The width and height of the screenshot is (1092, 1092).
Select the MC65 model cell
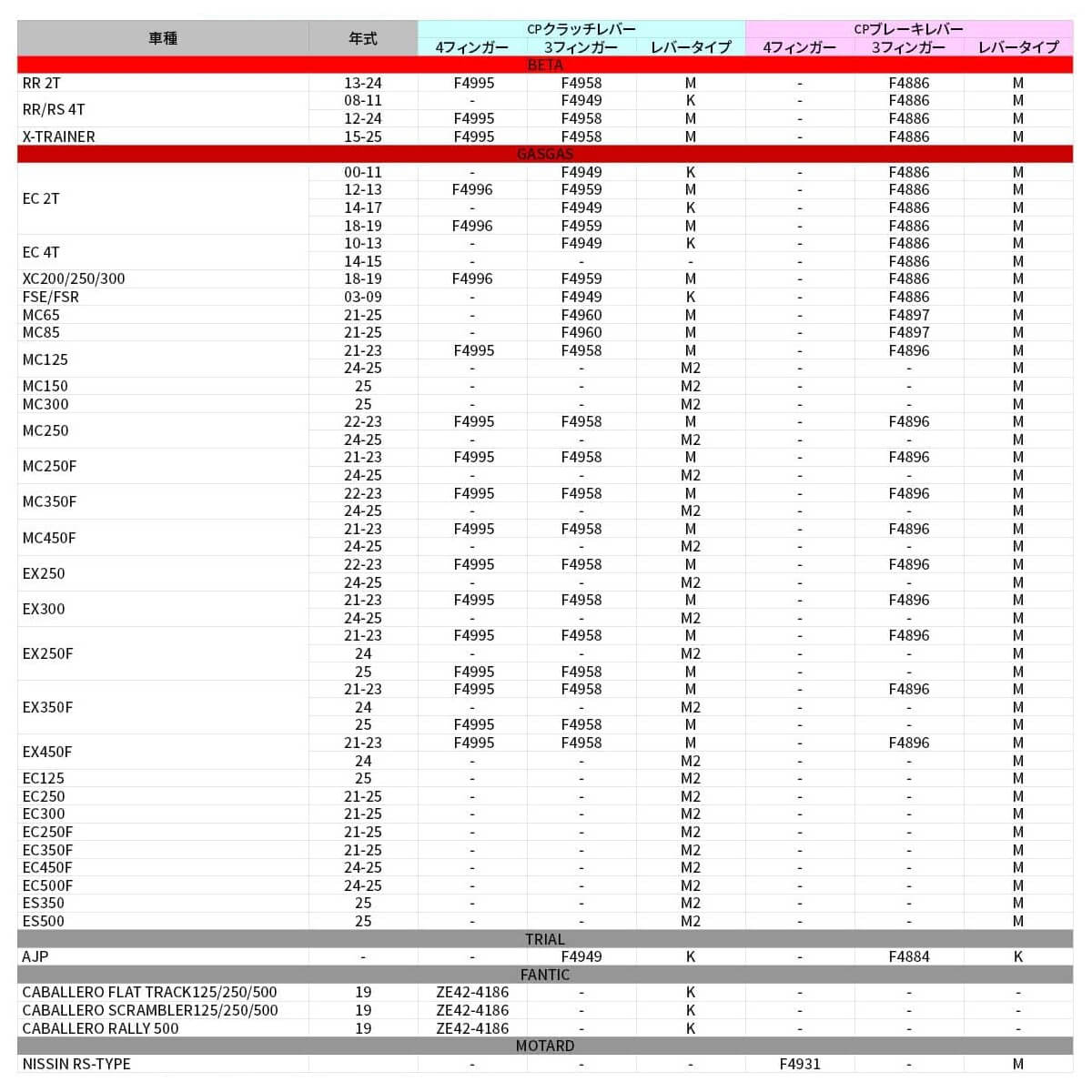(x=163, y=315)
